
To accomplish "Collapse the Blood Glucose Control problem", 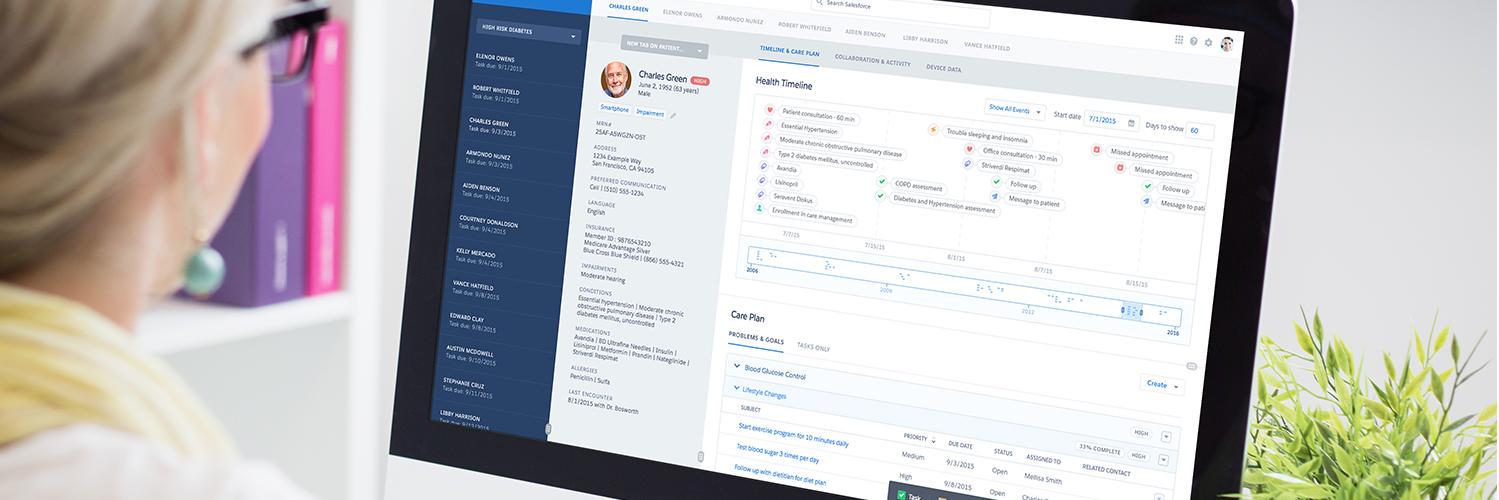I will coord(738,368).
